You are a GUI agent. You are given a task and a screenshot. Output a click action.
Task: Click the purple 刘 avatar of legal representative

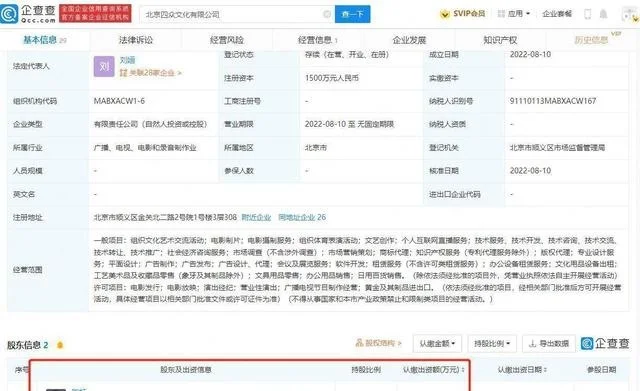pyautogui.click(x=104, y=67)
